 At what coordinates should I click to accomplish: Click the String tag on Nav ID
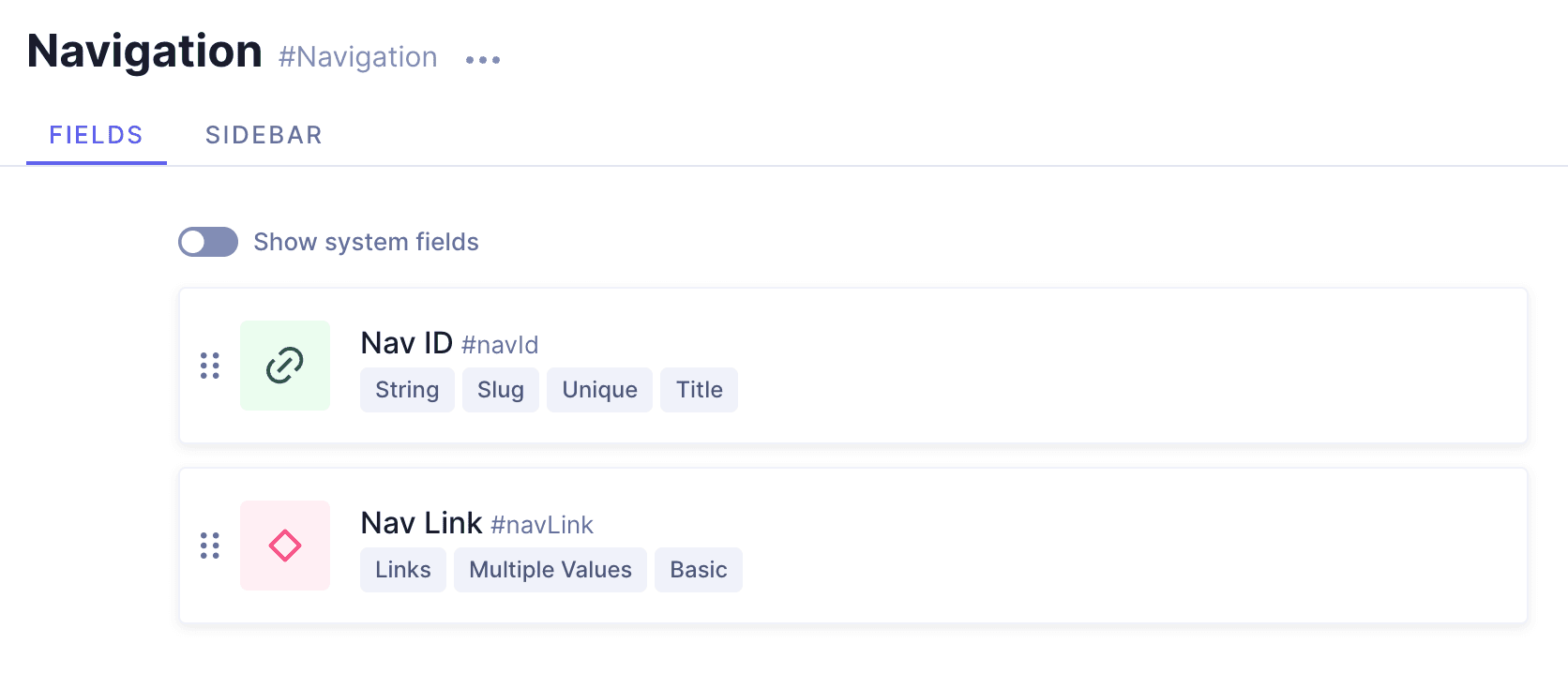(x=407, y=390)
